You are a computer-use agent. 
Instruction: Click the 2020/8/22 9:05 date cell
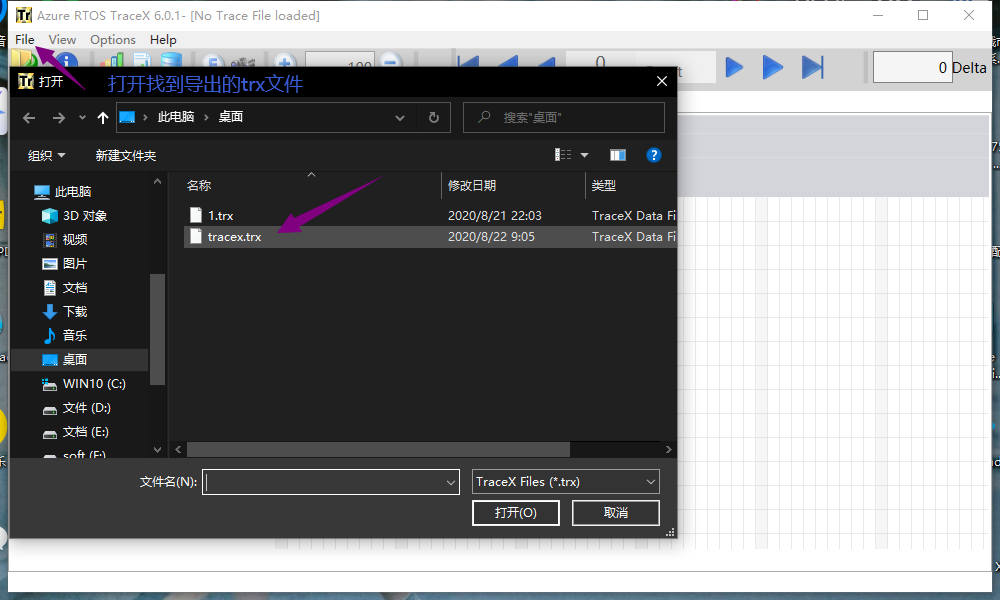491,237
